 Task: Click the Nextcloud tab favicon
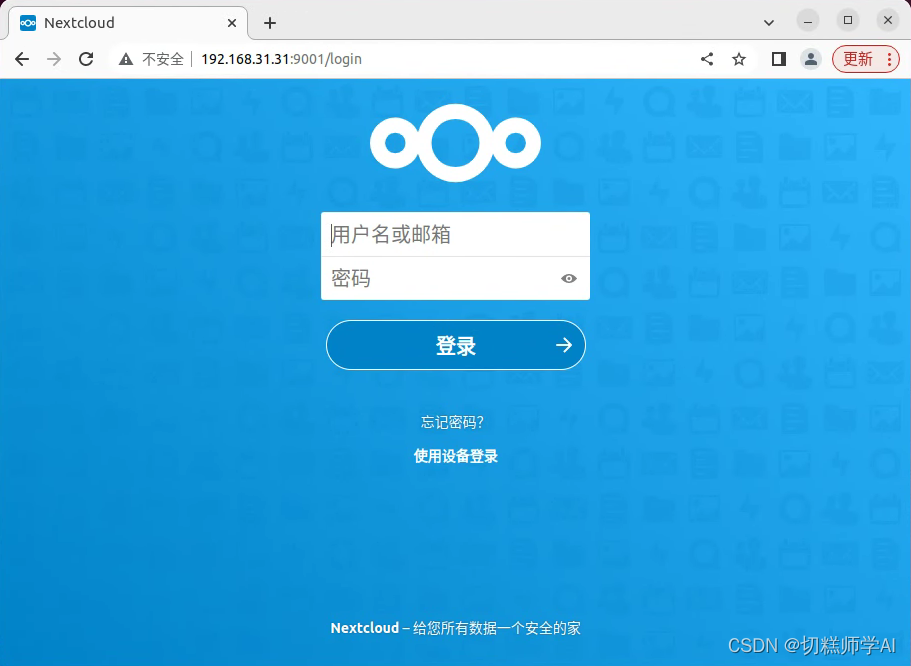(x=28, y=23)
